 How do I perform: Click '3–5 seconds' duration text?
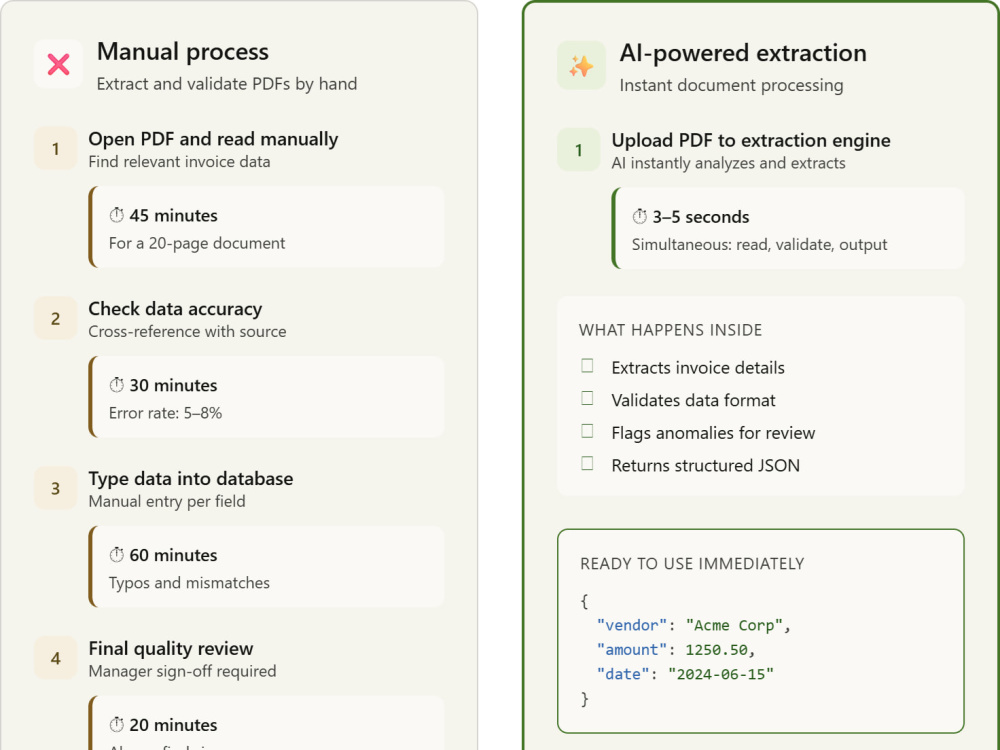click(x=701, y=217)
